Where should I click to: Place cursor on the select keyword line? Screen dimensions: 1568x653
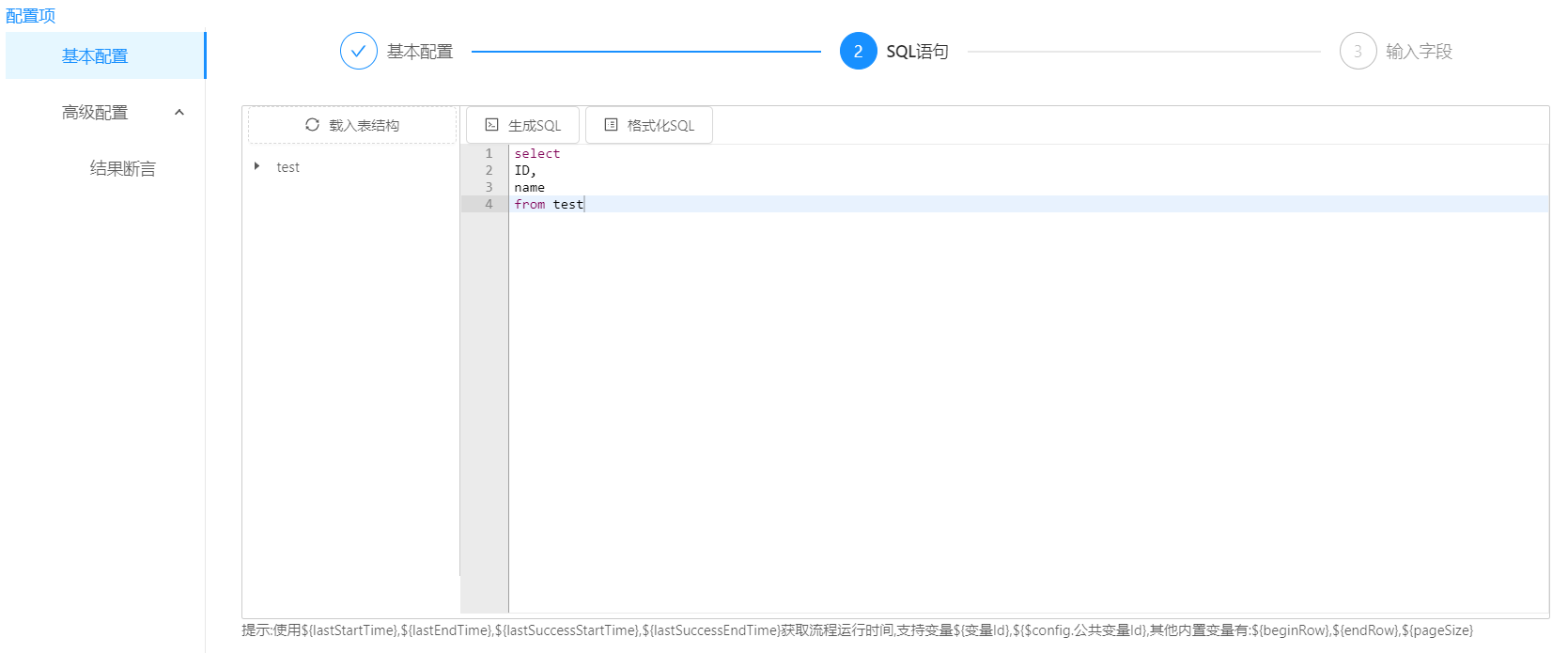[x=536, y=154]
